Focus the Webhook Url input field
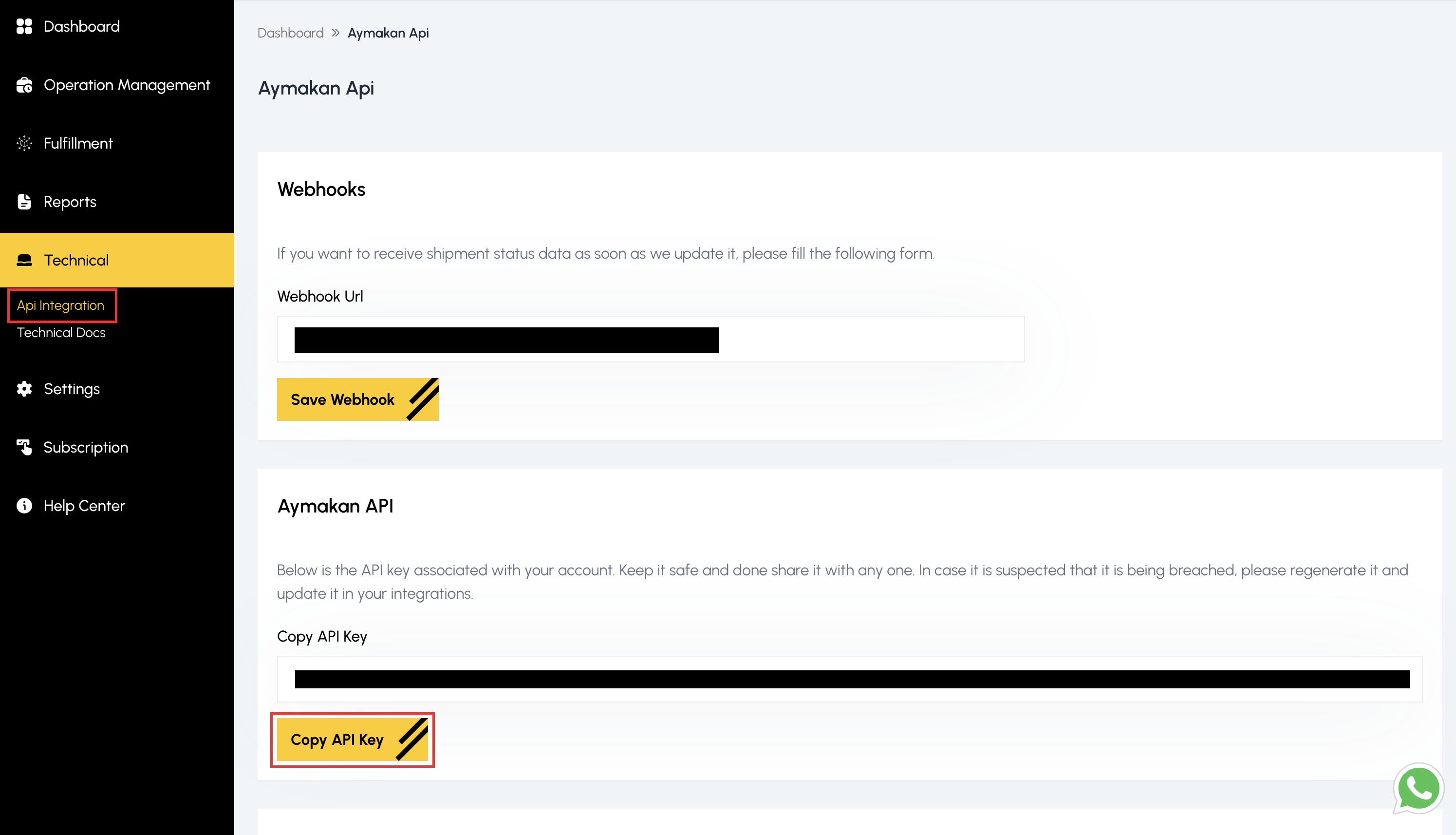The width and height of the screenshot is (1456, 835). 651,339
